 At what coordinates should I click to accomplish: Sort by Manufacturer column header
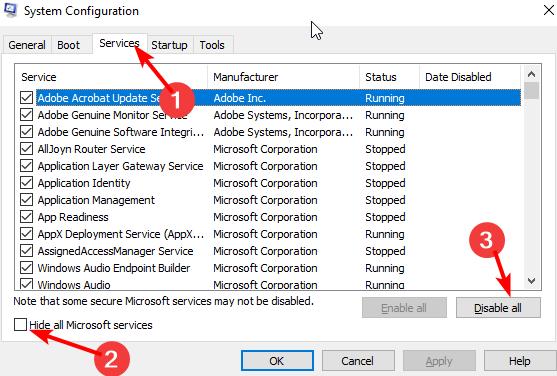click(x=283, y=77)
